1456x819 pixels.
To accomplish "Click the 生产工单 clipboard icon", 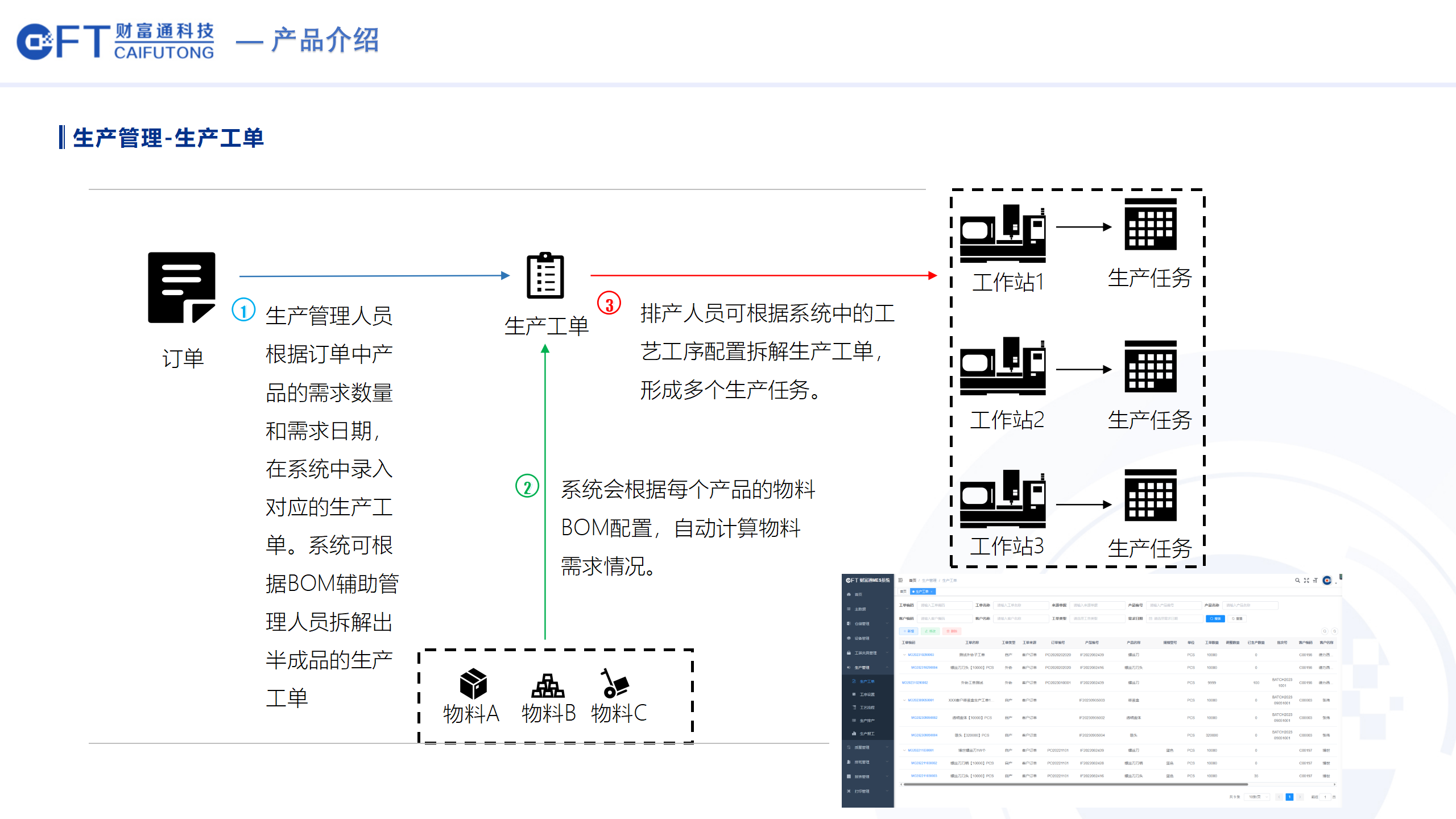I will point(545,275).
